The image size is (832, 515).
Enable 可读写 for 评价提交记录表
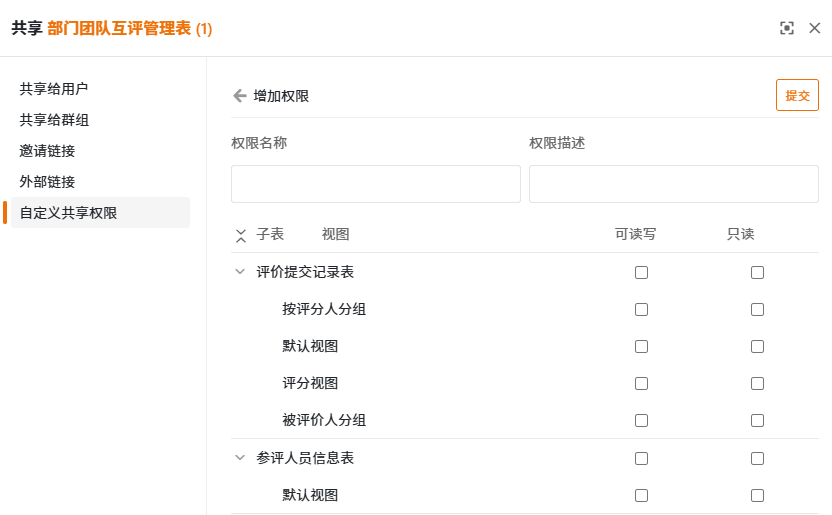(641, 272)
